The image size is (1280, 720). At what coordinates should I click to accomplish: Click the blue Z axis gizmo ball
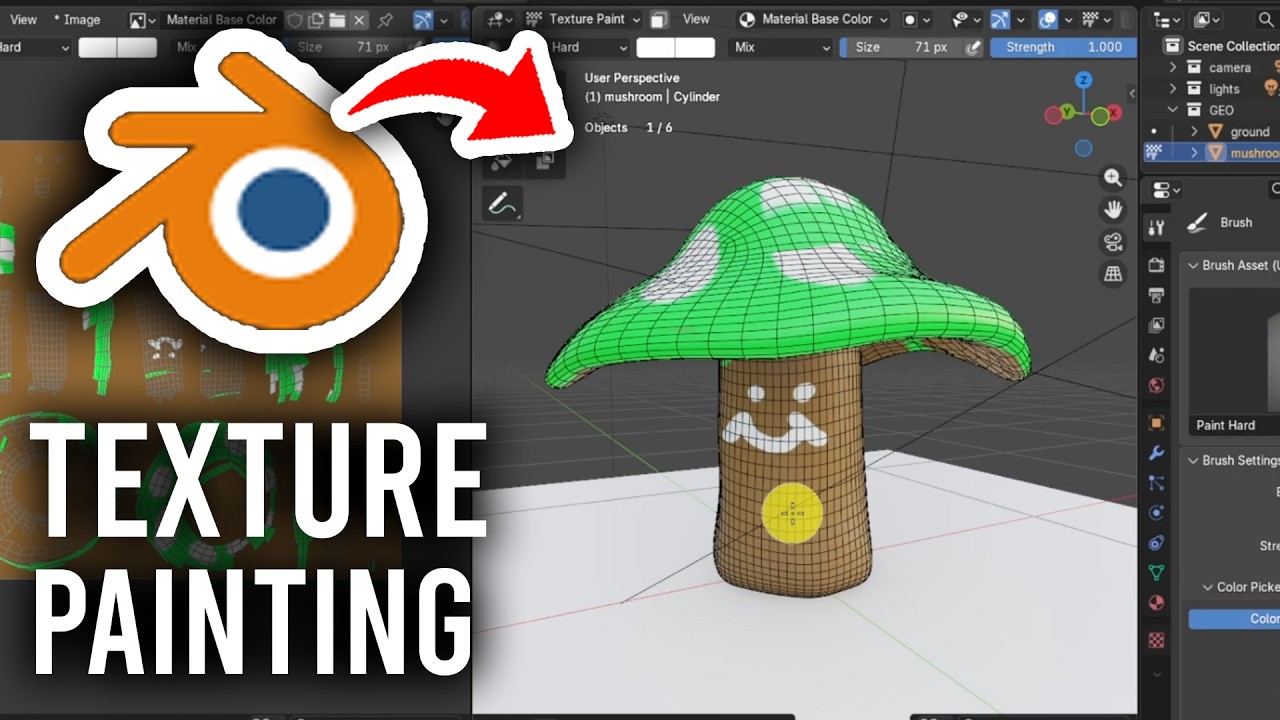(1083, 82)
